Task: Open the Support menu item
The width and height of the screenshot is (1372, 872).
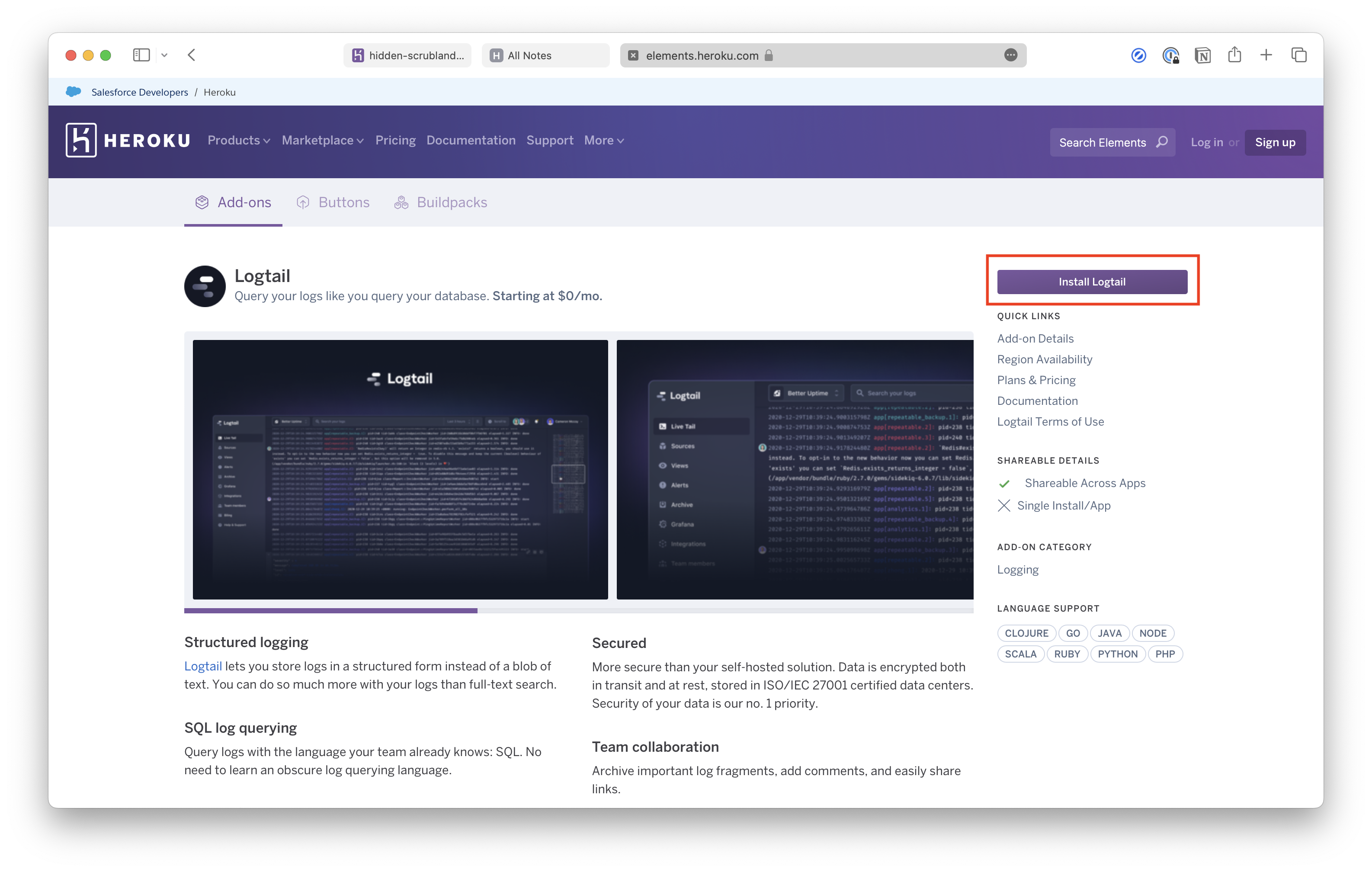Action: point(550,140)
